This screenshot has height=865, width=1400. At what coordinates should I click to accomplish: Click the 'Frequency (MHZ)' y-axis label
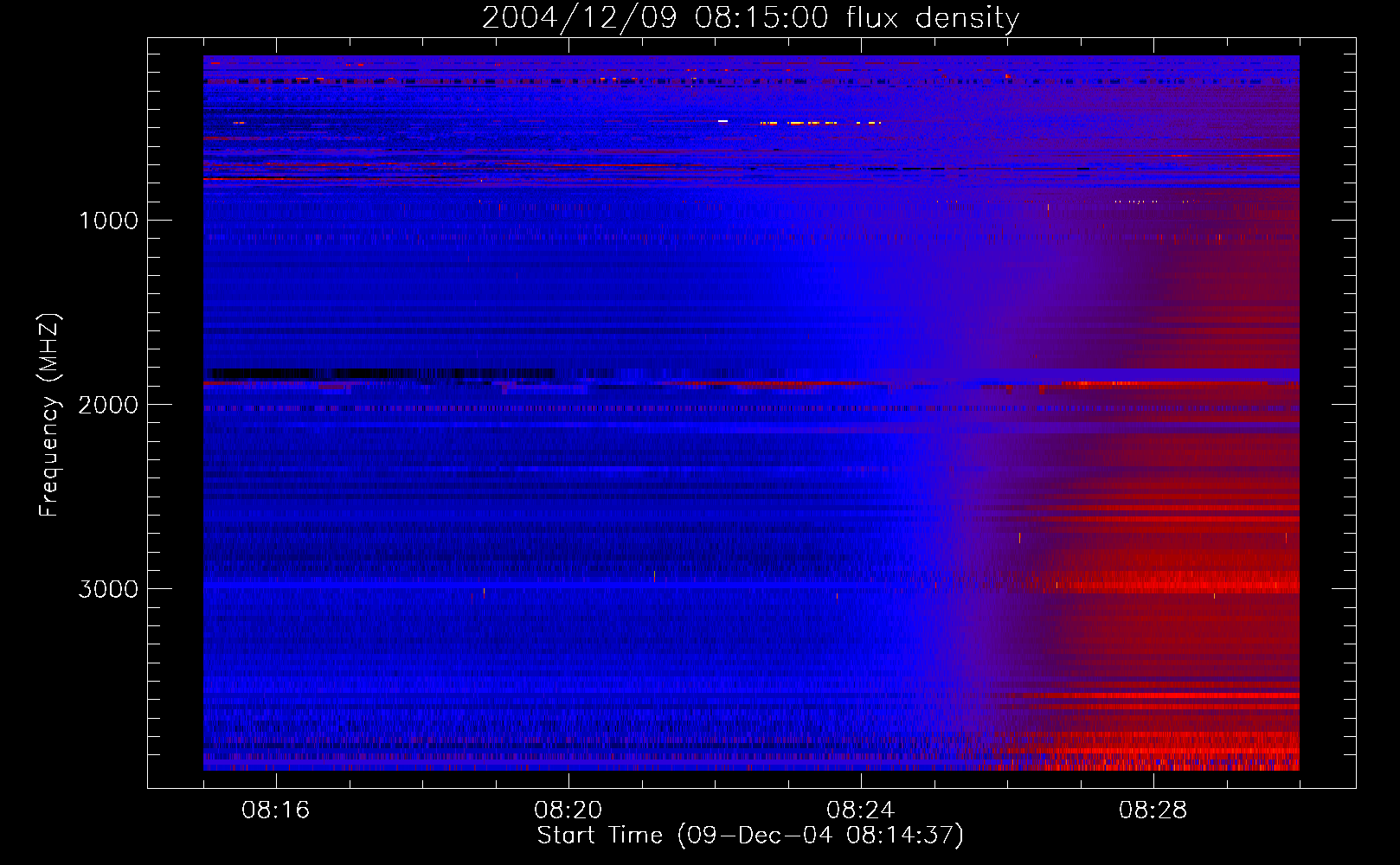click(49, 415)
